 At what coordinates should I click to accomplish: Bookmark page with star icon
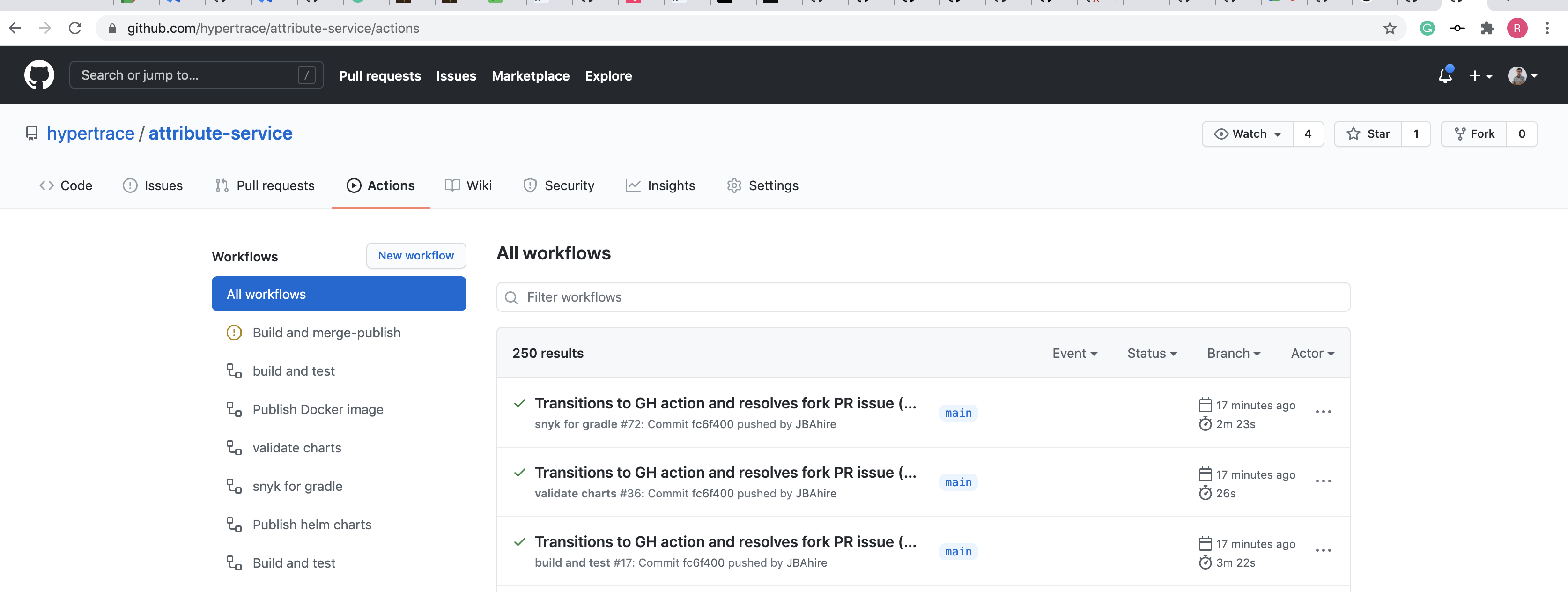[x=1390, y=28]
